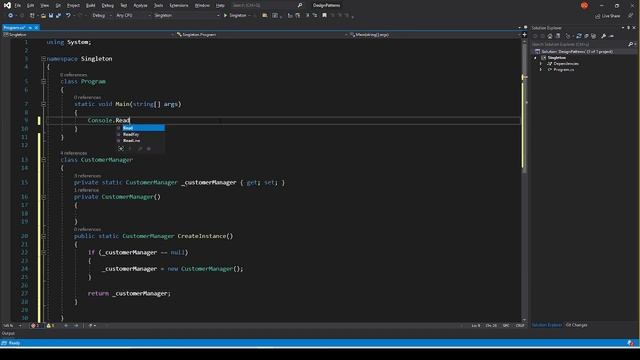Click the Save All icon

coord(58,16)
